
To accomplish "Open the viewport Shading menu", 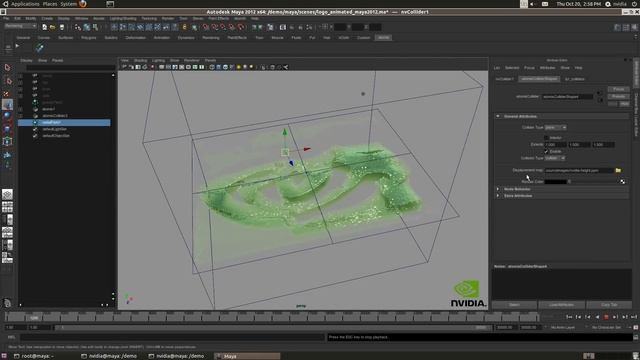I will 140,60.
